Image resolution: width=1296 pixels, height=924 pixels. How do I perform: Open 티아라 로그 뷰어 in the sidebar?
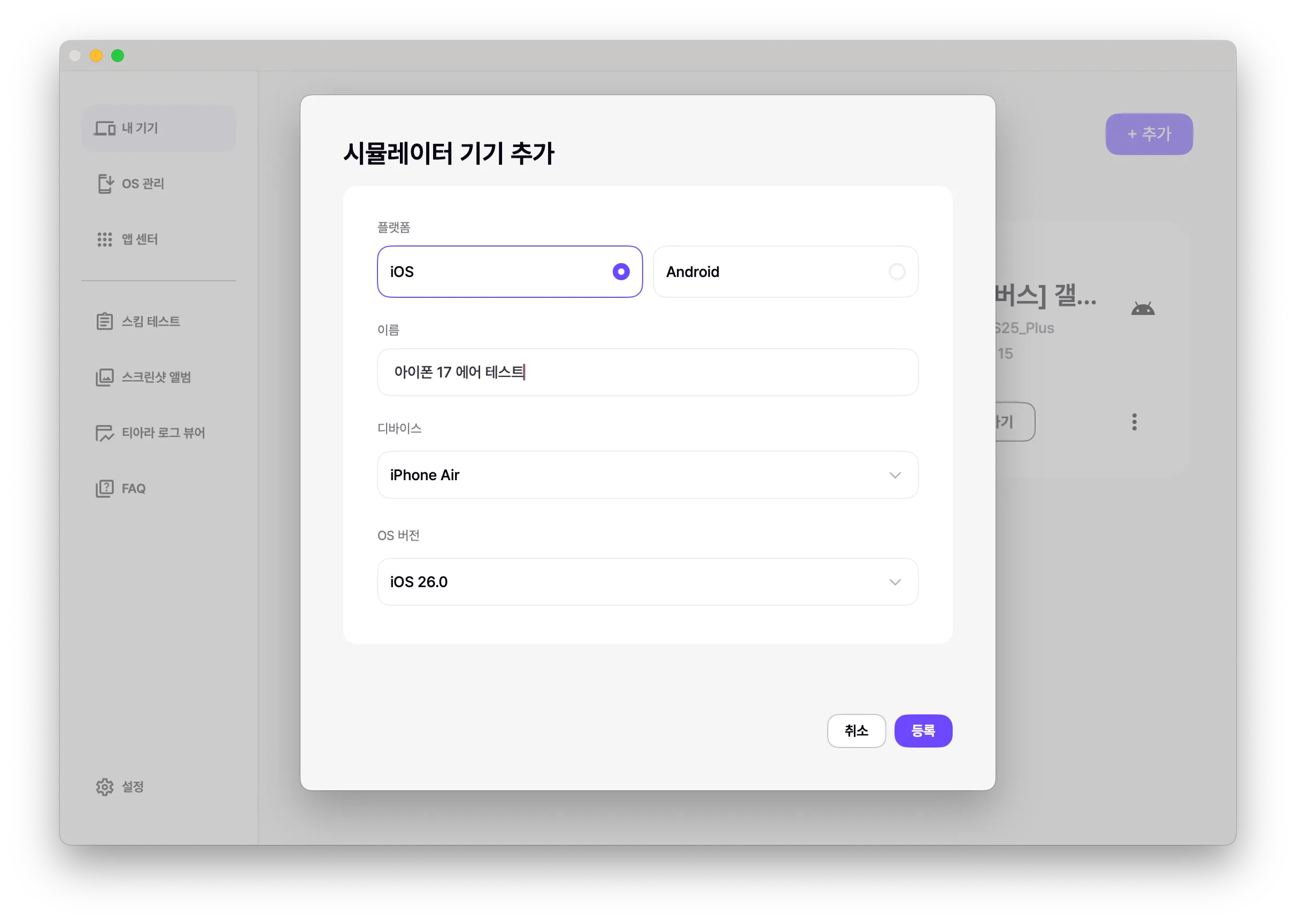click(x=159, y=433)
